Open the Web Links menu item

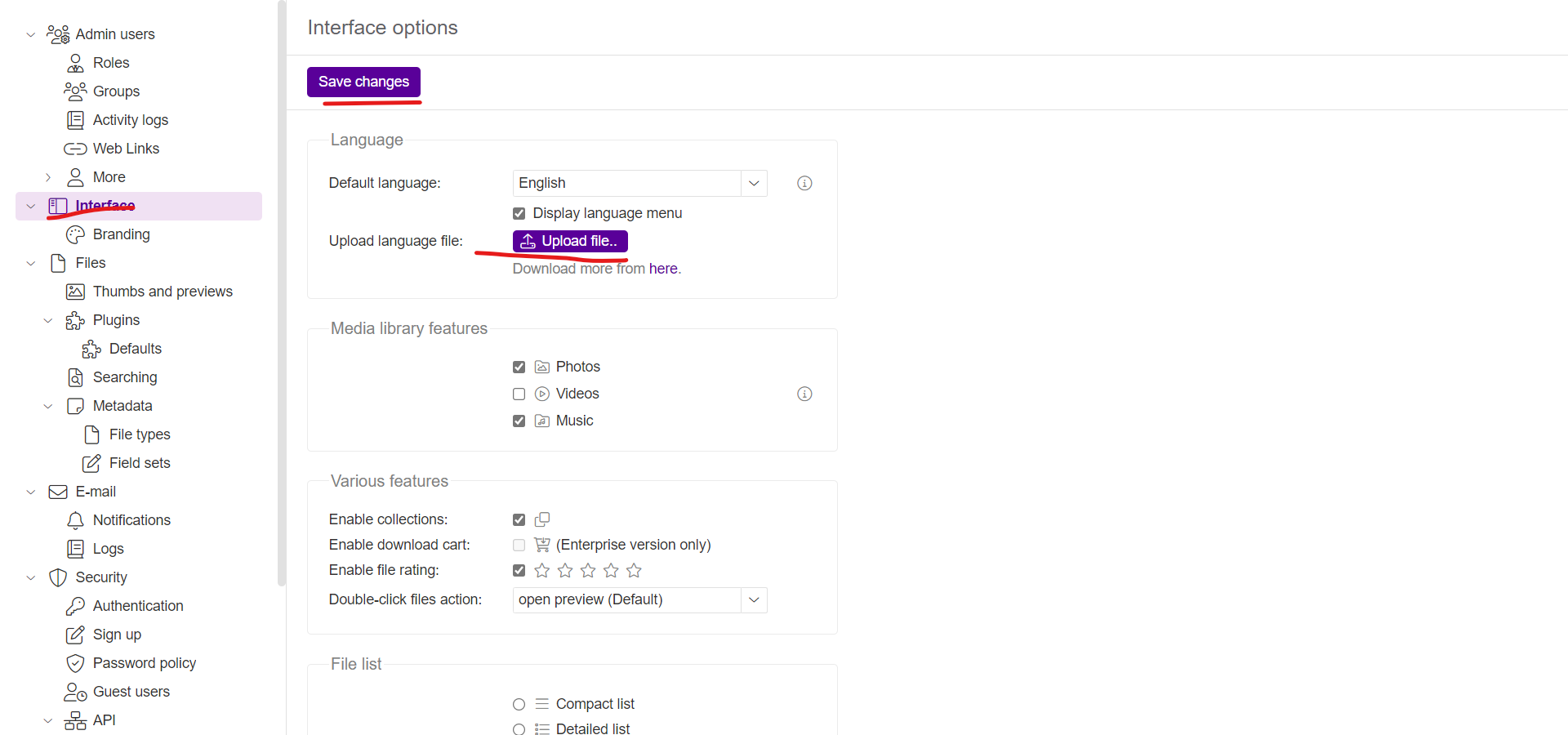(126, 149)
